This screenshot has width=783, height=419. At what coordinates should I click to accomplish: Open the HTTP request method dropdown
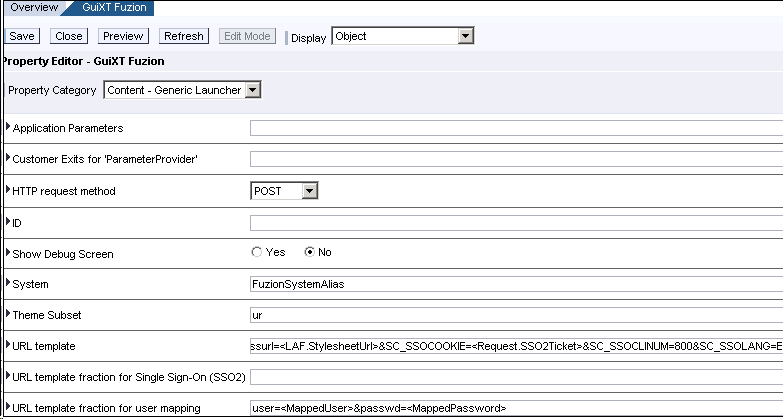284,191
